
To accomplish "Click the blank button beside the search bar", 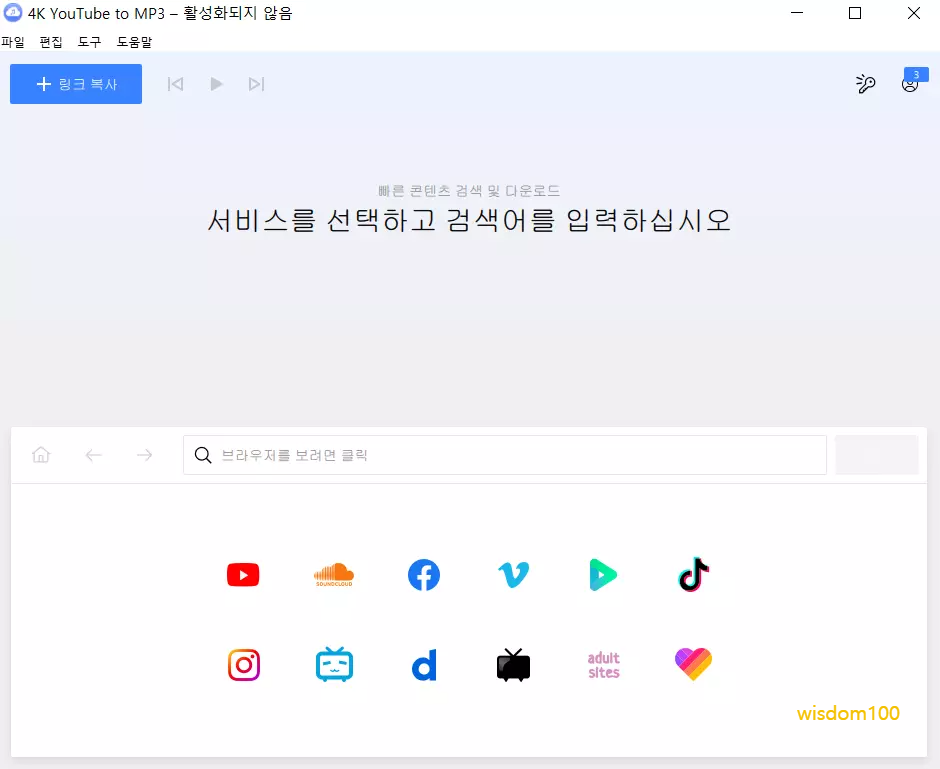I will tap(876, 455).
